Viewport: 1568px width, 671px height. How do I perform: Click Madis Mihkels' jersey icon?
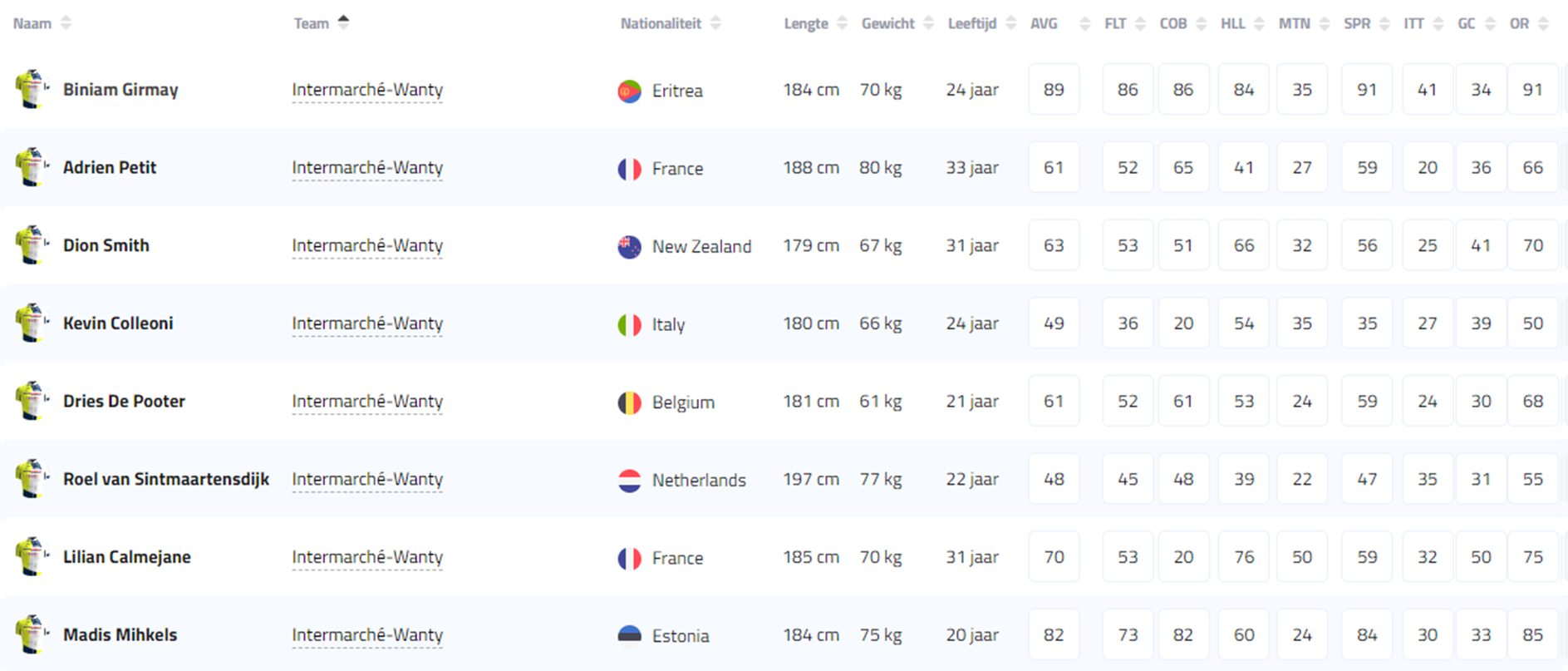tap(32, 634)
